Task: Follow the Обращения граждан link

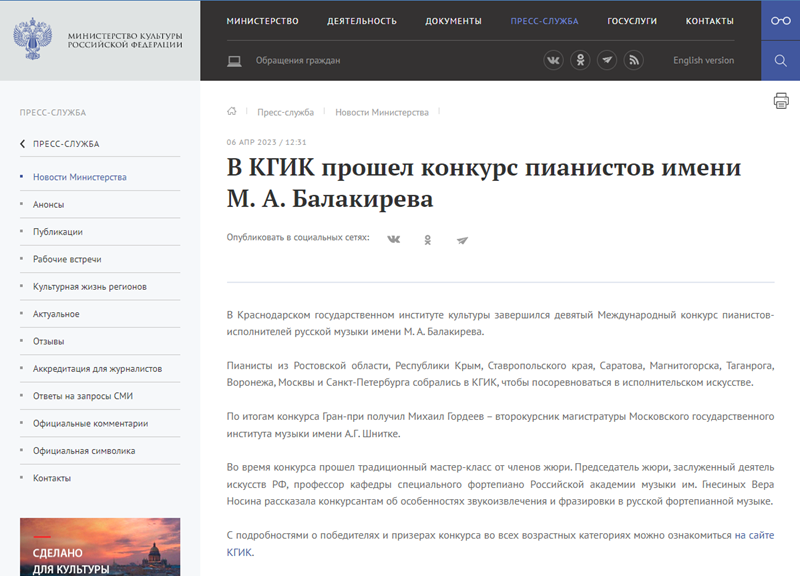Action: pyautogui.click(x=298, y=60)
